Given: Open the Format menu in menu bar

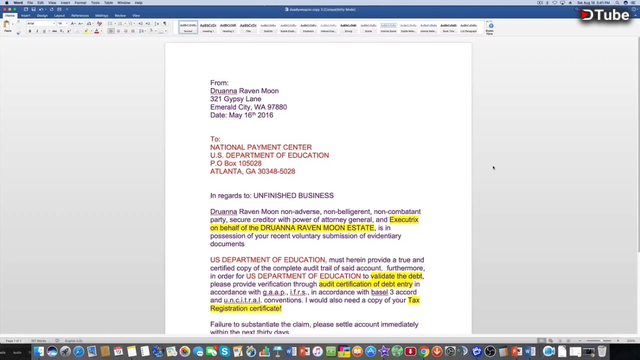Looking at the screenshot, I should coord(80,2).
